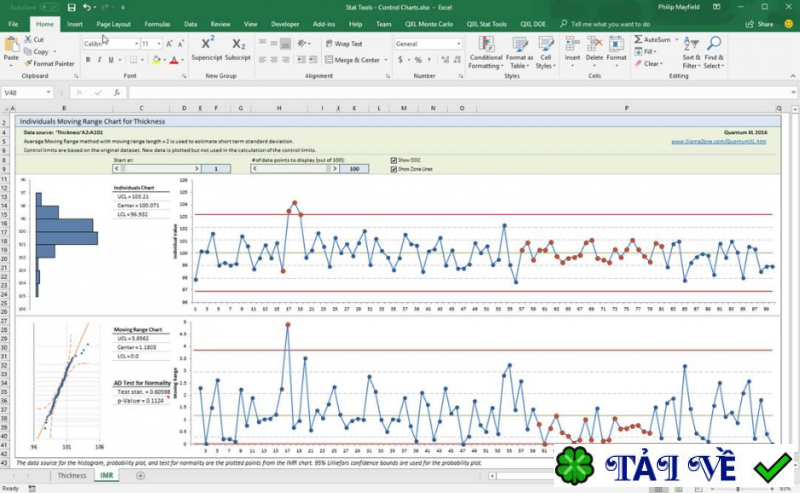Expand the Clear dropdown
Image resolution: width=800 pixels, height=493 pixels.
(x=661, y=64)
